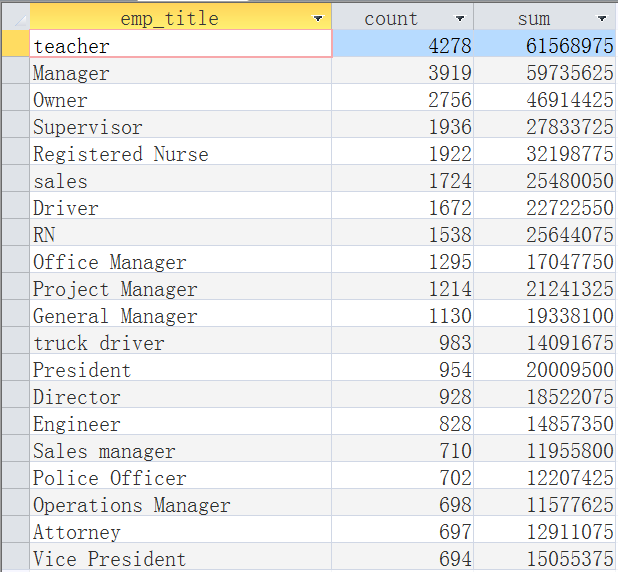Click the count value 928
This screenshot has height=572, width=618.
(455, 397)
